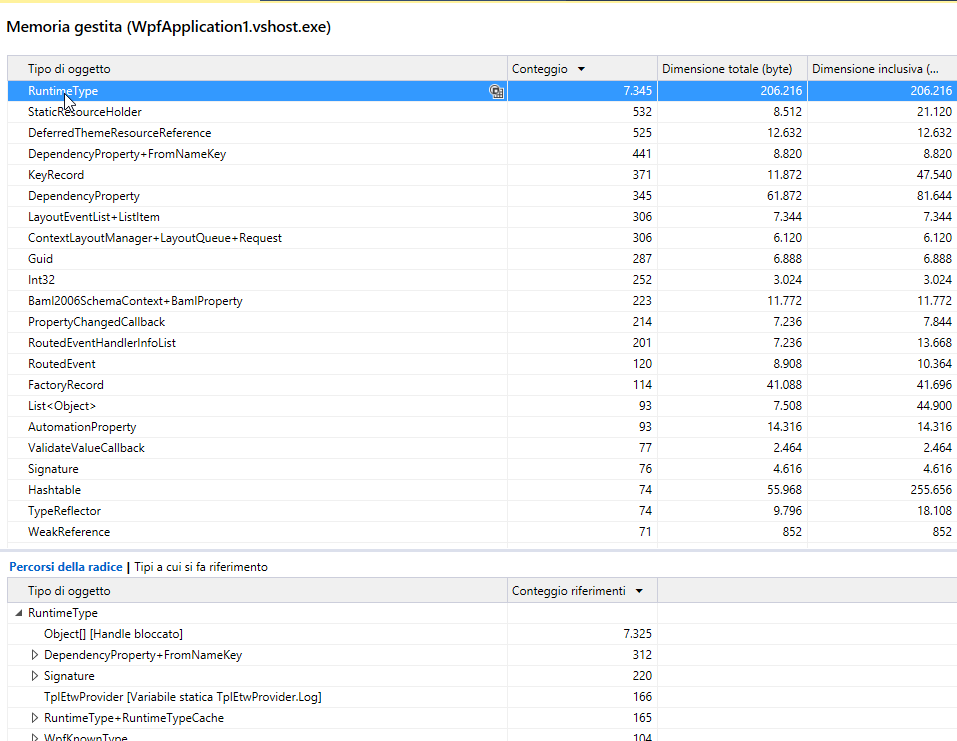Select the Guid row
The image size is (957, 741).
482,259
